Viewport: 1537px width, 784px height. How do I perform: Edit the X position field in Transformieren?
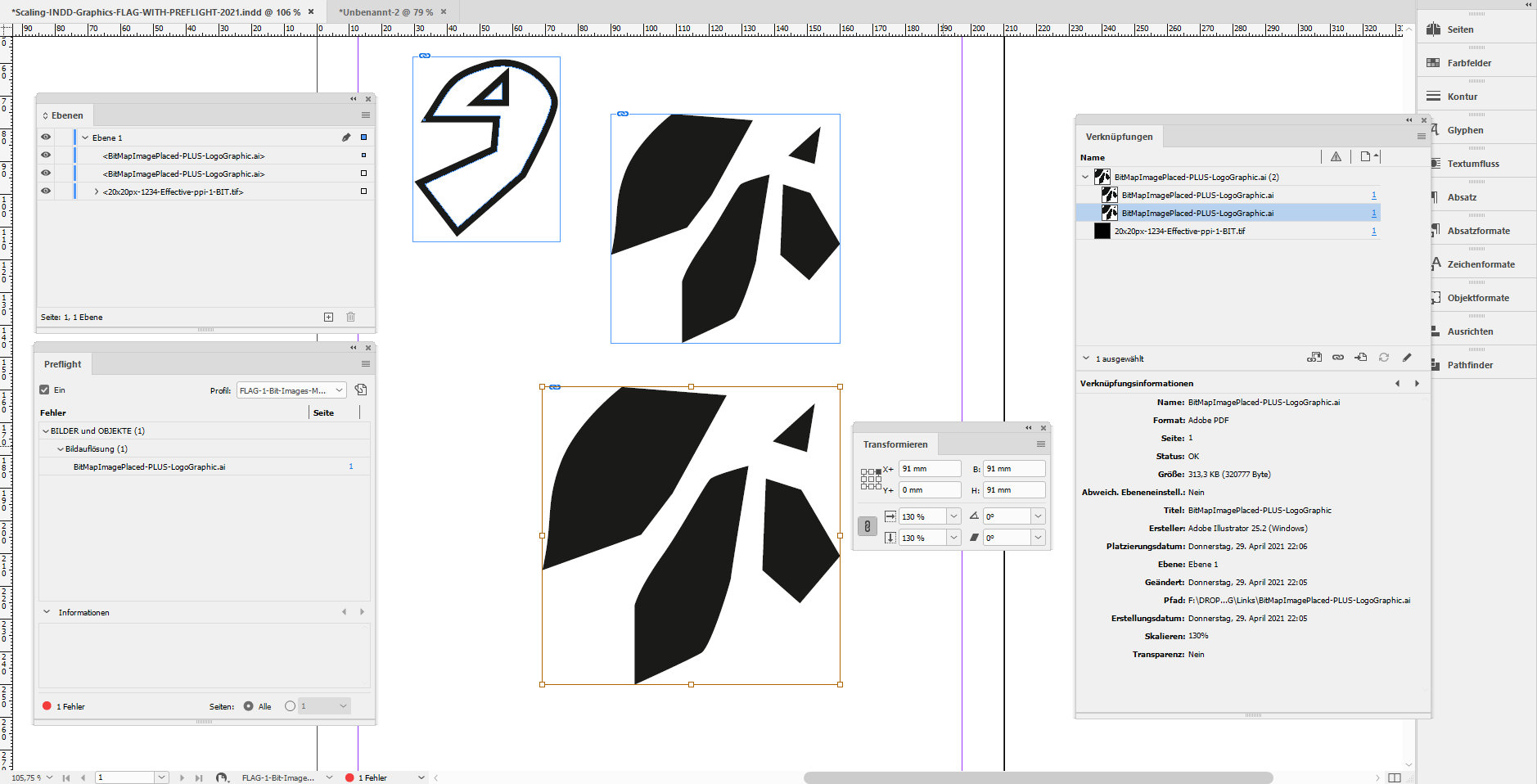click(x=929, y=468)
